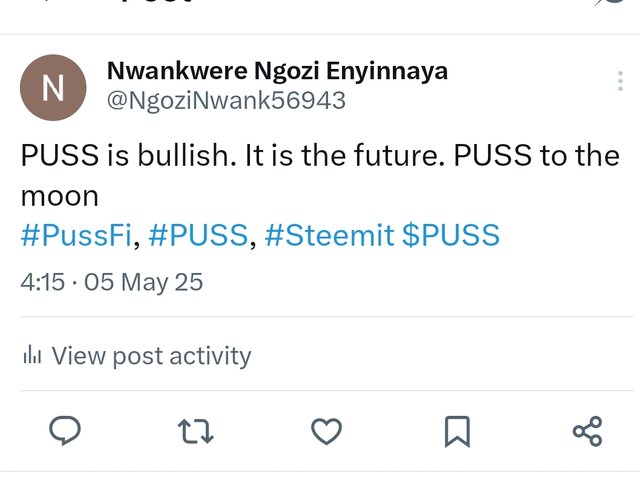Open the share icon for this post
The height and width of the screenshot is (486, 640).
587,431
